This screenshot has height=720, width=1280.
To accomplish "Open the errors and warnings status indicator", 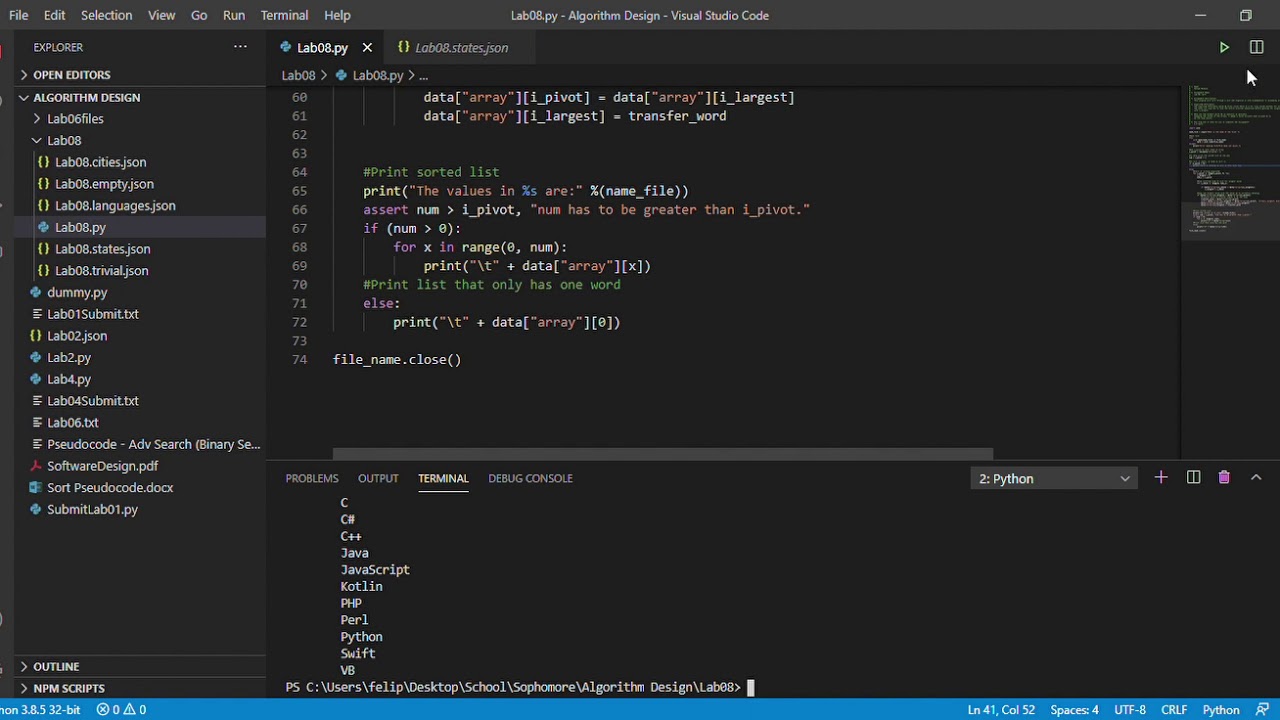I will point(121,710).
